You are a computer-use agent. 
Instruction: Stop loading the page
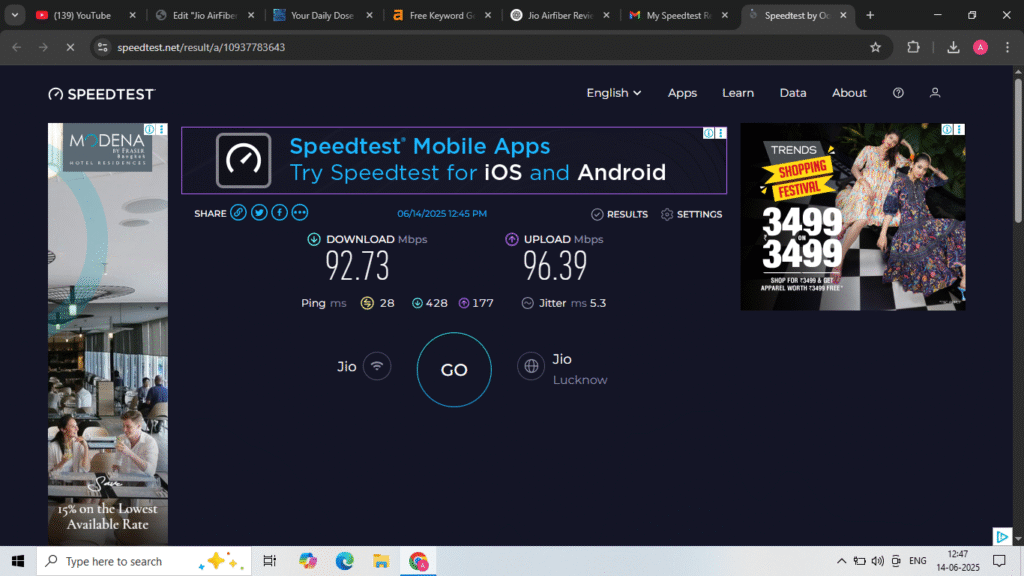pos(70,47)
